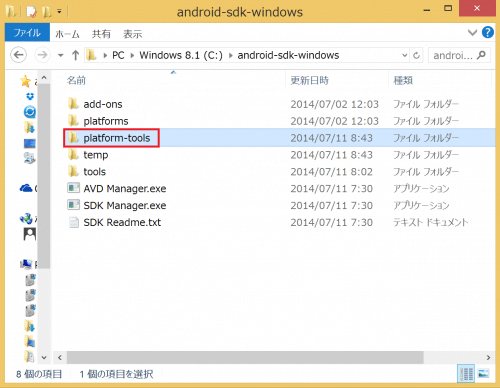The height and width of the screenshot is (388, 500).
Task: Select the SDK Manager.exe application icon
Action: click(x=73, y=205)
